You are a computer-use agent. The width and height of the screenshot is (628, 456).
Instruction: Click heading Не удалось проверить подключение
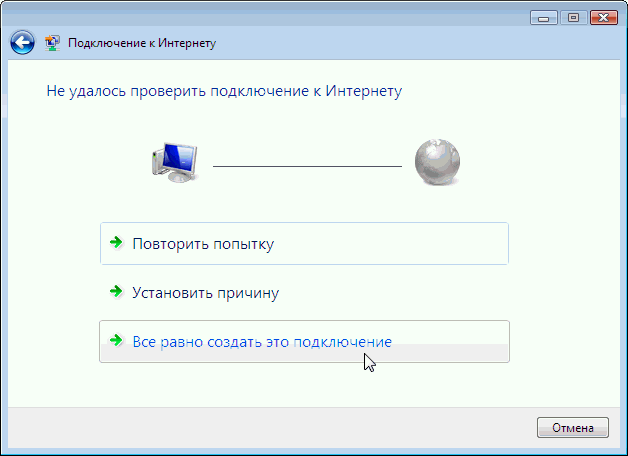click(x=224, y=91)
